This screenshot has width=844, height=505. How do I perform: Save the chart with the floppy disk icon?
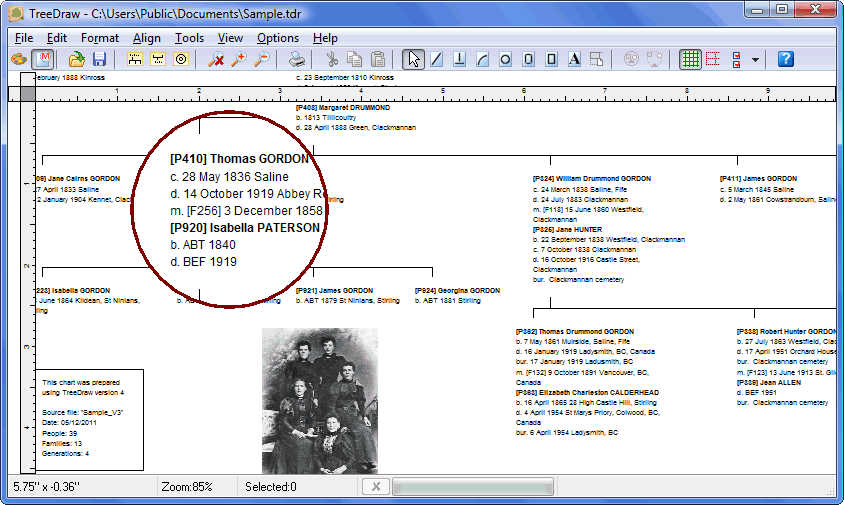(100, 59)
